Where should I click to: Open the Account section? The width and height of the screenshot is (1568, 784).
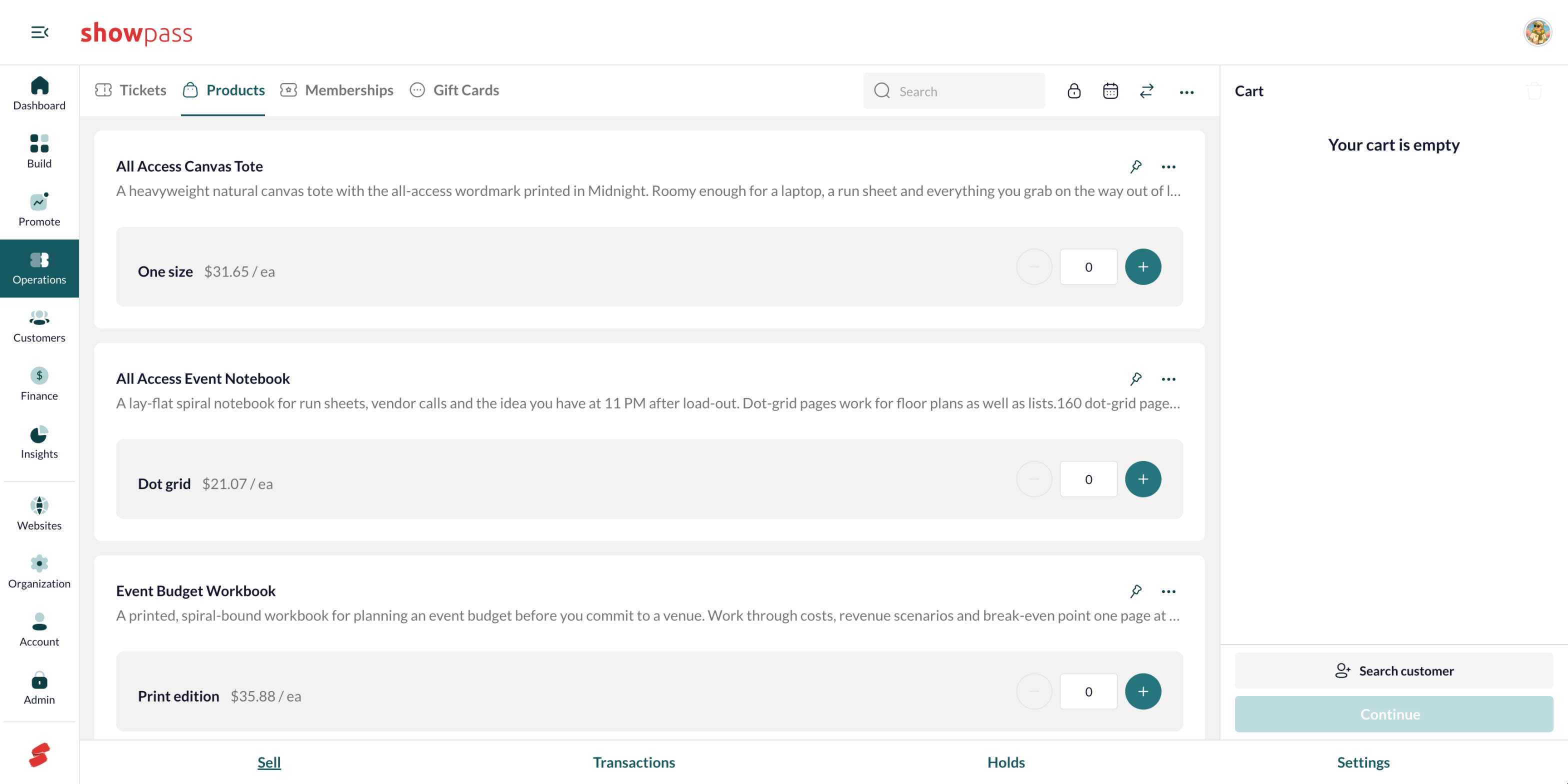point(39,630)
